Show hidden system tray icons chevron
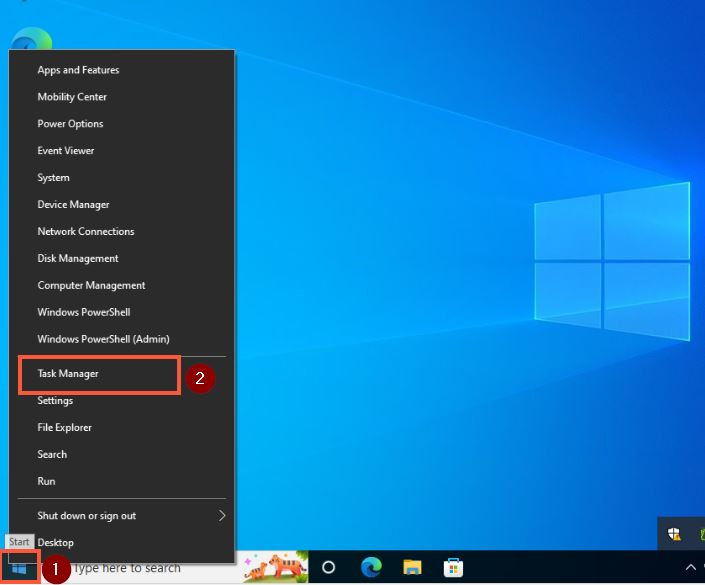Viewport: 705px width, 585px height. pyautogui.click(x=690, y=567)
